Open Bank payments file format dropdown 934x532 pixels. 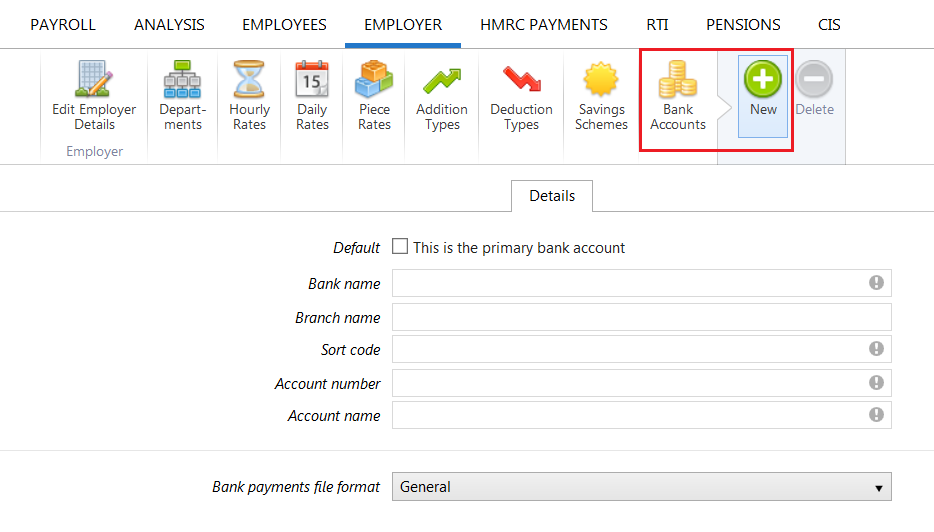(x=642, y=487)
